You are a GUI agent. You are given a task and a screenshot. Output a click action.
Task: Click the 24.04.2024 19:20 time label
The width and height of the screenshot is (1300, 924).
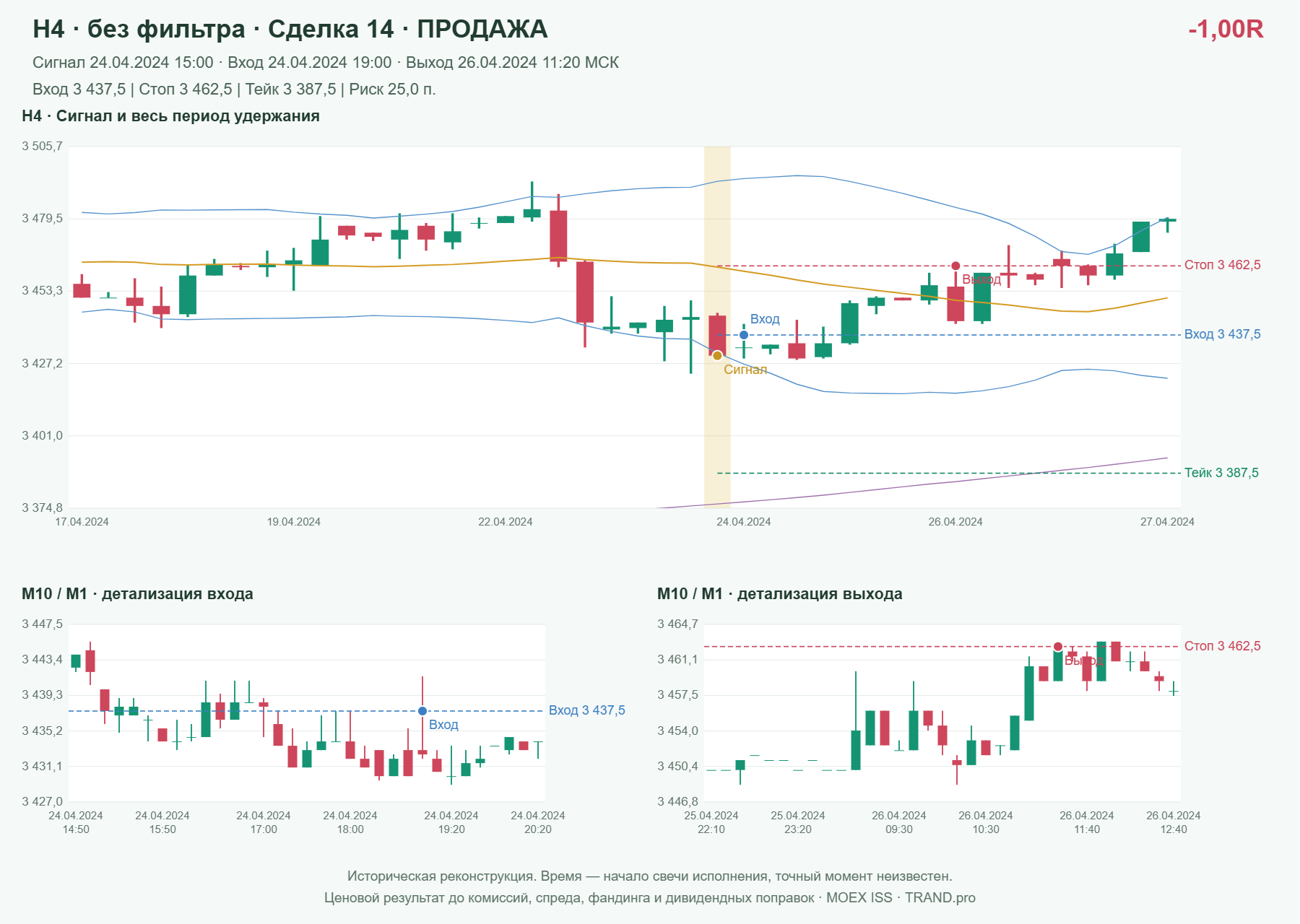pos(451,822)
